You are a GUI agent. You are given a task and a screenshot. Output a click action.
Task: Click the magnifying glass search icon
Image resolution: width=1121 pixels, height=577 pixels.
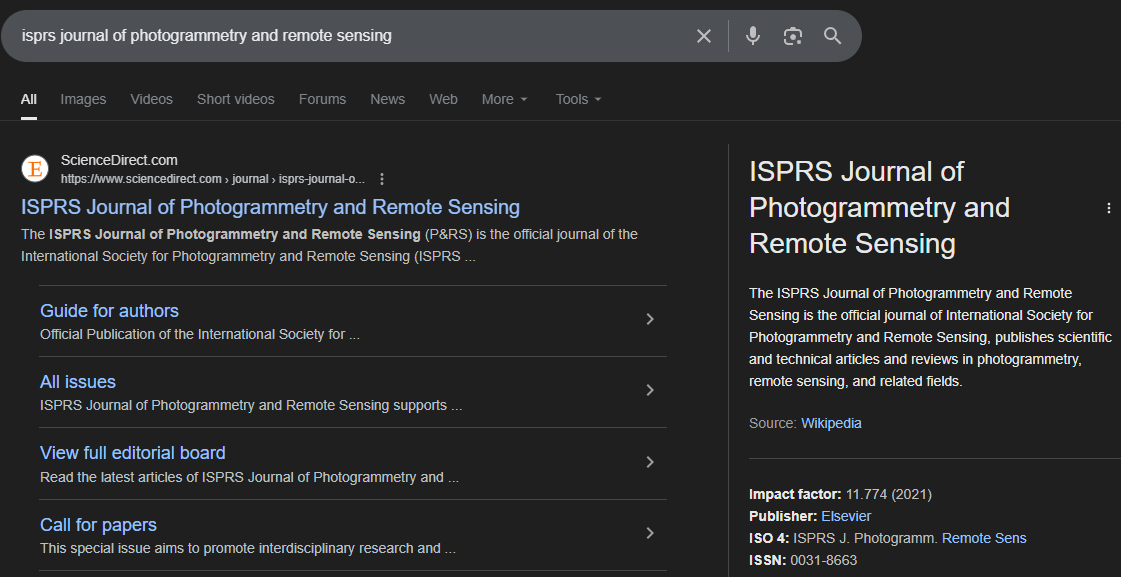(832, 36)
